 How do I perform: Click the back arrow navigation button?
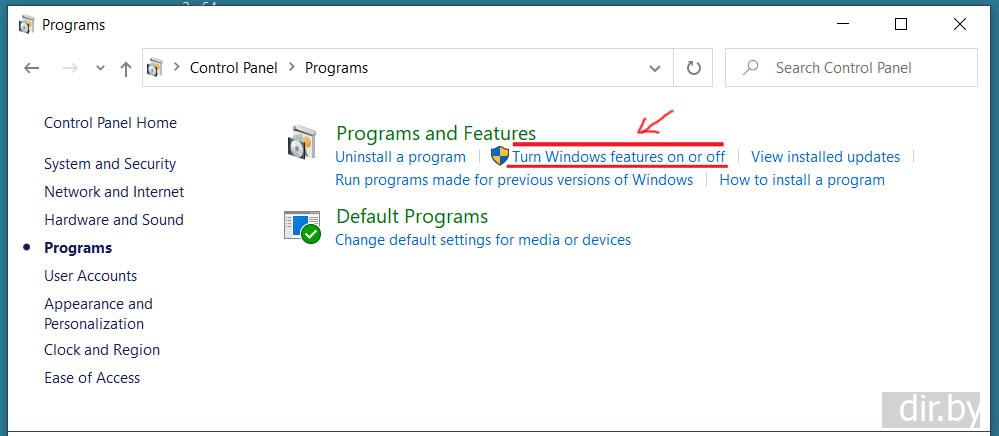[32, 68]
